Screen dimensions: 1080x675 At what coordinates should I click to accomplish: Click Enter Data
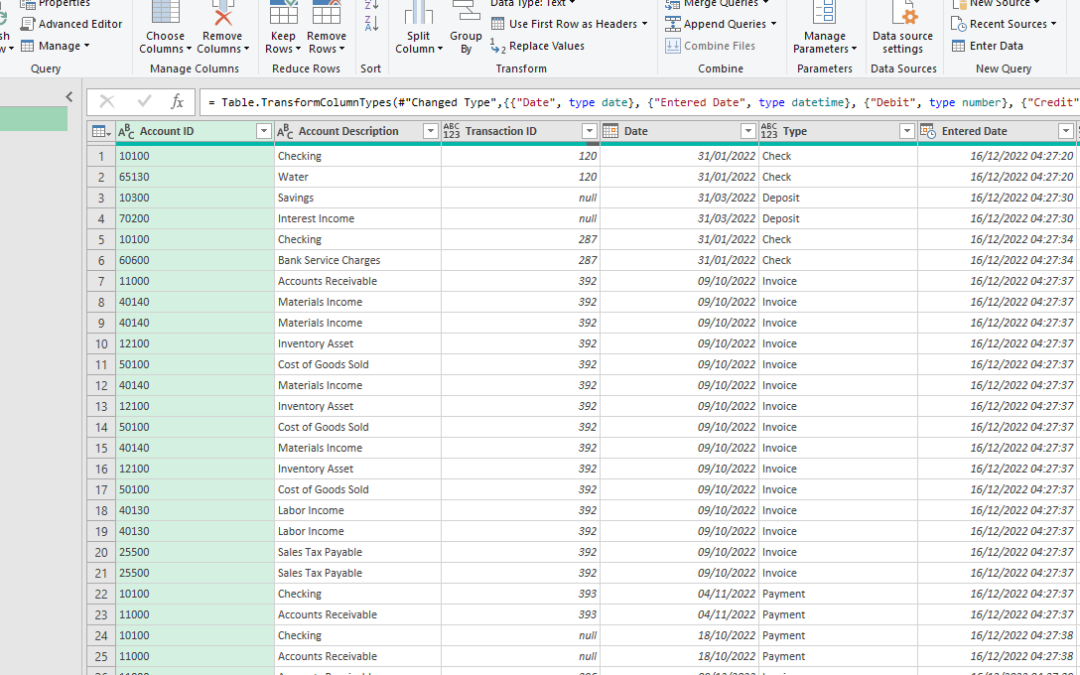click(x=987, y=46)
